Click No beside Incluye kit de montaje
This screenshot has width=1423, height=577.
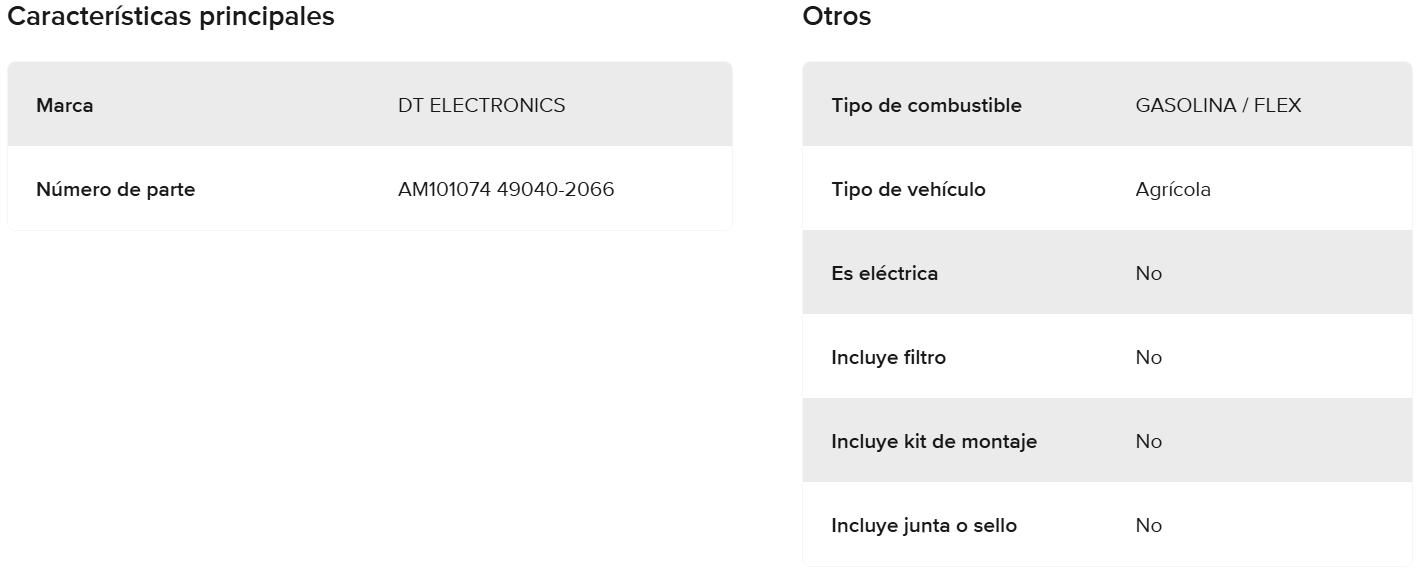click(x=1149, y=441)
